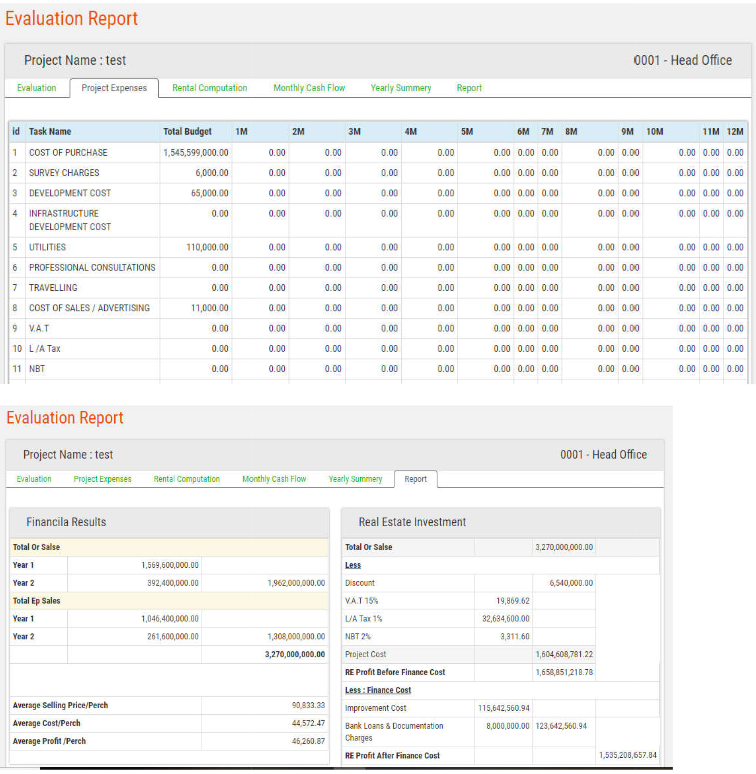This screenshot has width=756, height=774.
Task: Select the NBT task in expenses table
Action: [x=37, y=369]
